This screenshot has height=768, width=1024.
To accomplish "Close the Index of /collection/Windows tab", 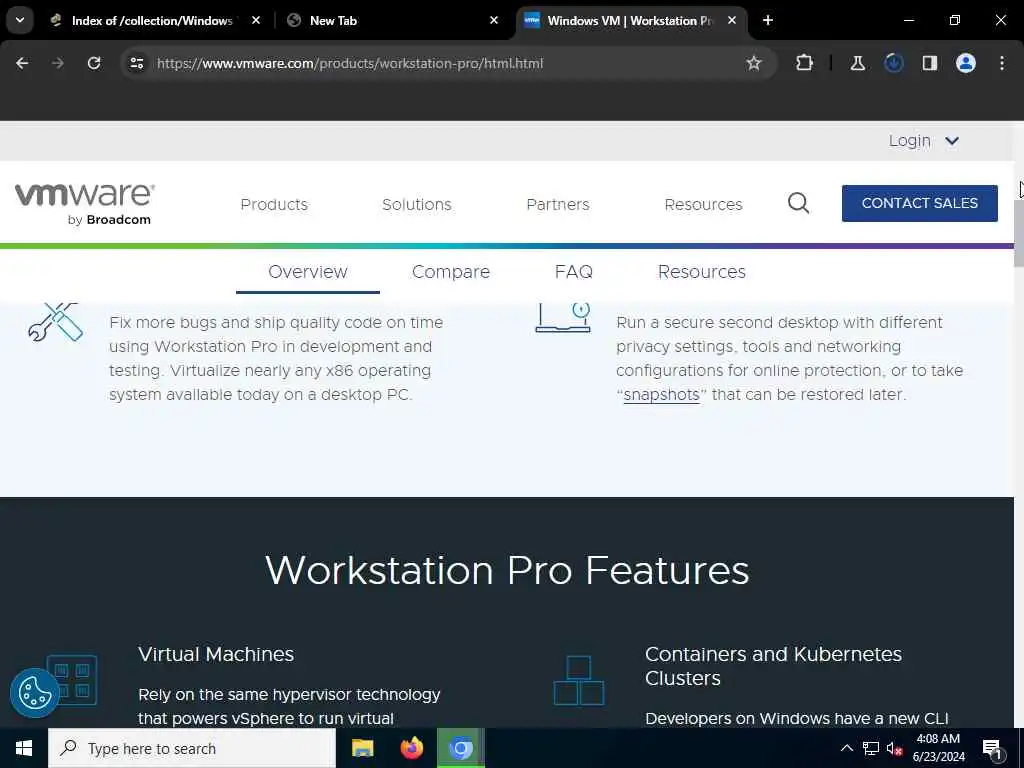I will tap(256, 20).
